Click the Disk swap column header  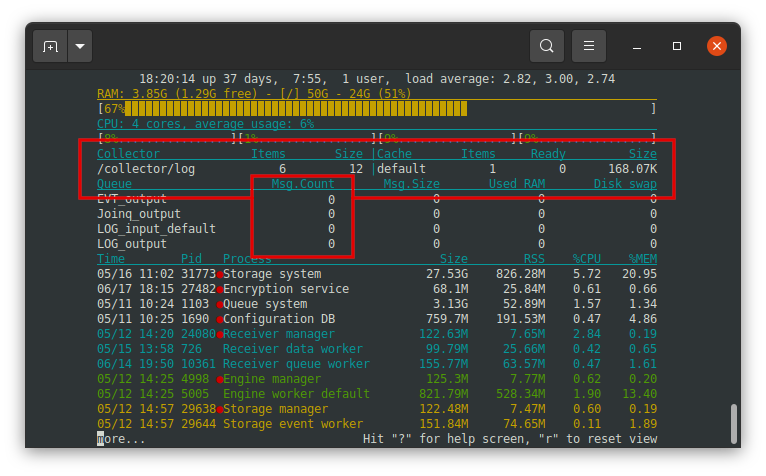pos(625,184)
